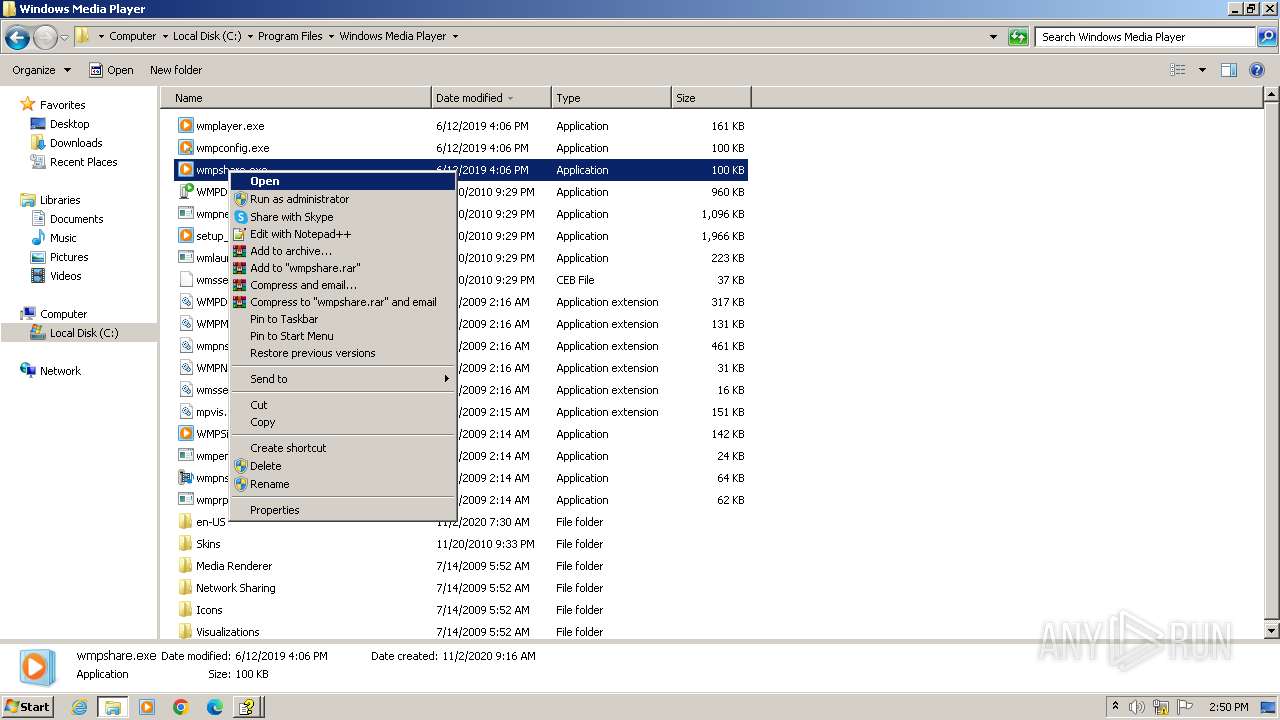The height and width of the screenshot is (720, 1280).
Task: Select Recent Places in sidebar
Action: tap(83, 162)
